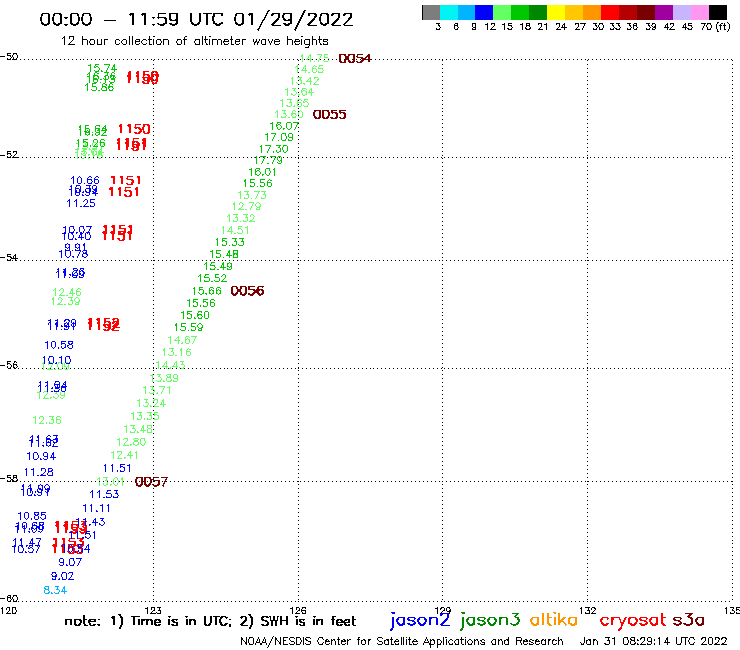Click subtitle '12 hour collection of altimeter wave heights'

click(x=194, y=41)
